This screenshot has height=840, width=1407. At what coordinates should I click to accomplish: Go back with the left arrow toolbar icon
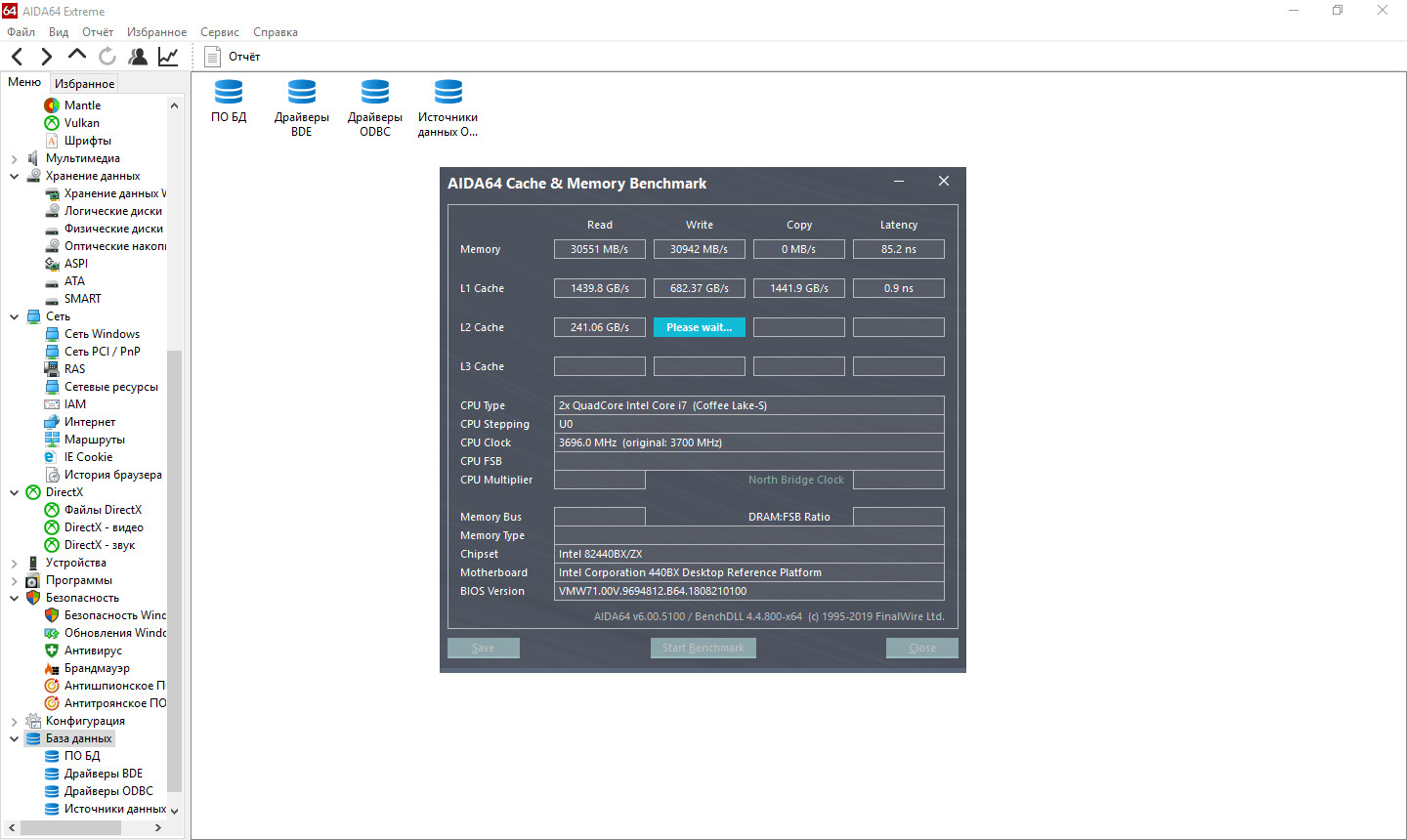[18, 57]
